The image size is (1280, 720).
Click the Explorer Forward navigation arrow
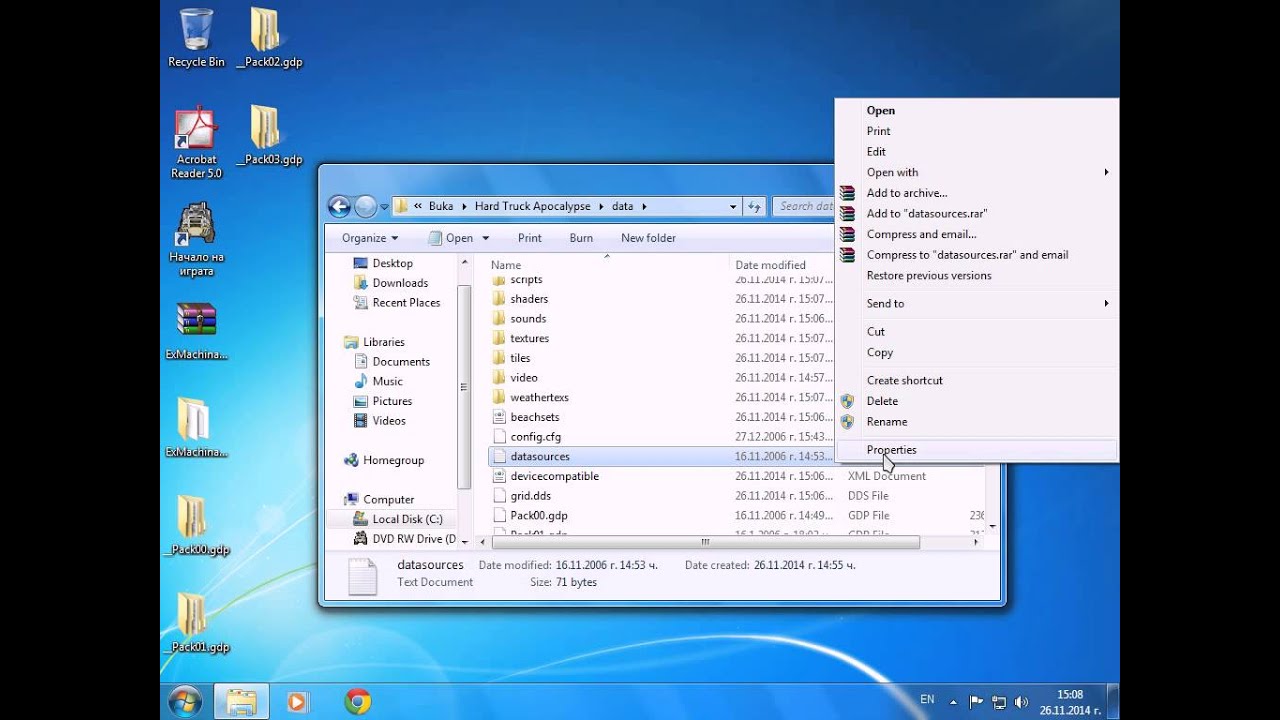(x=365, y=207)
